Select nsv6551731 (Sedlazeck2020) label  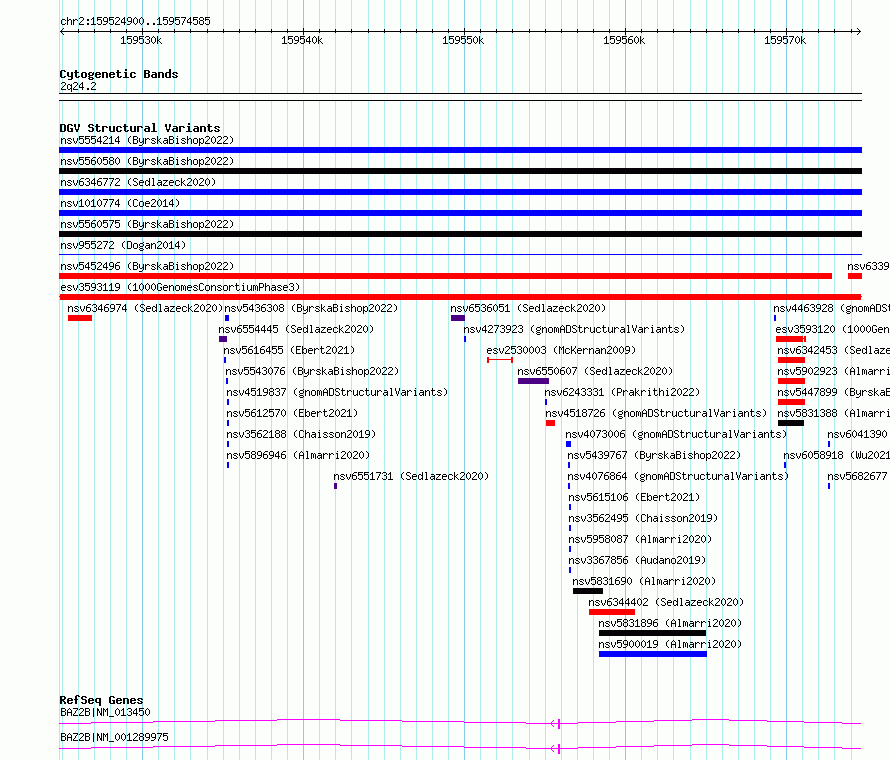pyautogui.click(x=411, y=476)
